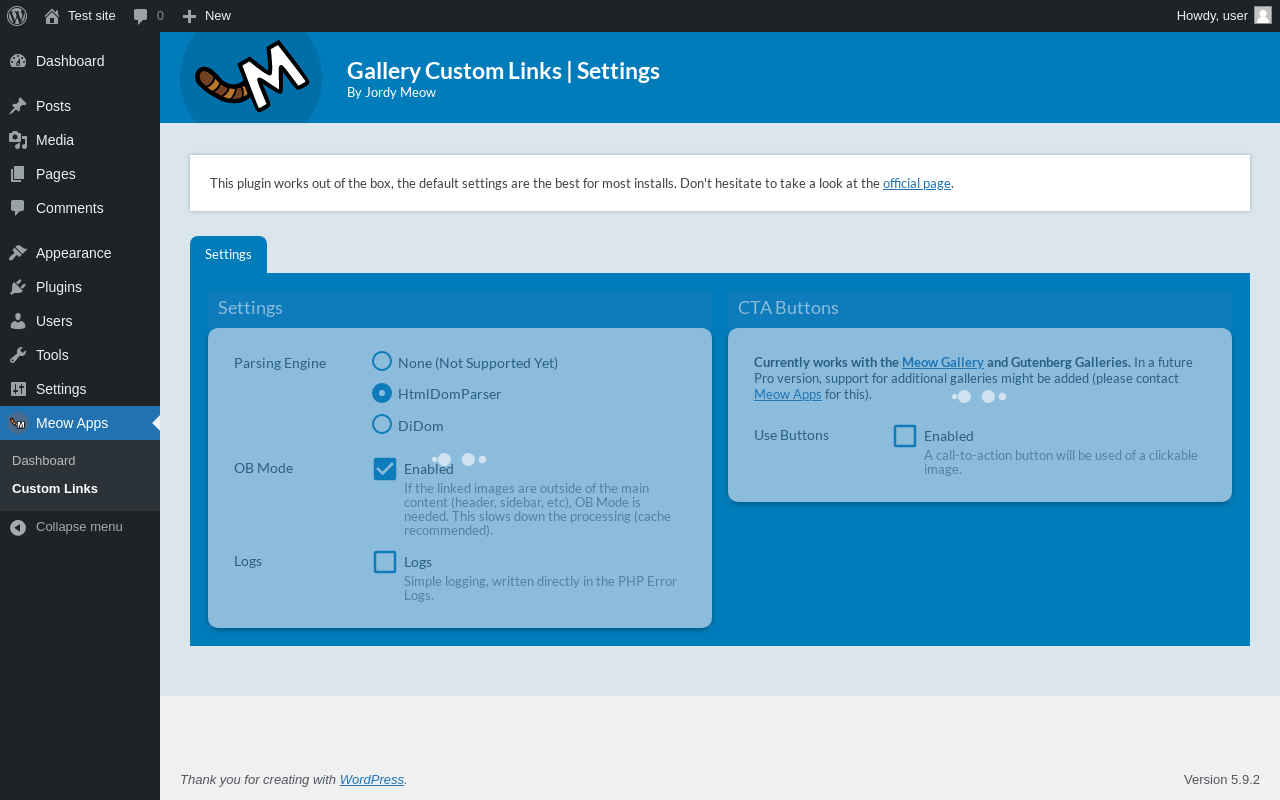Enable the Use Buttons checkbox
Viewport: 1280px width, 800px height.
905,436
